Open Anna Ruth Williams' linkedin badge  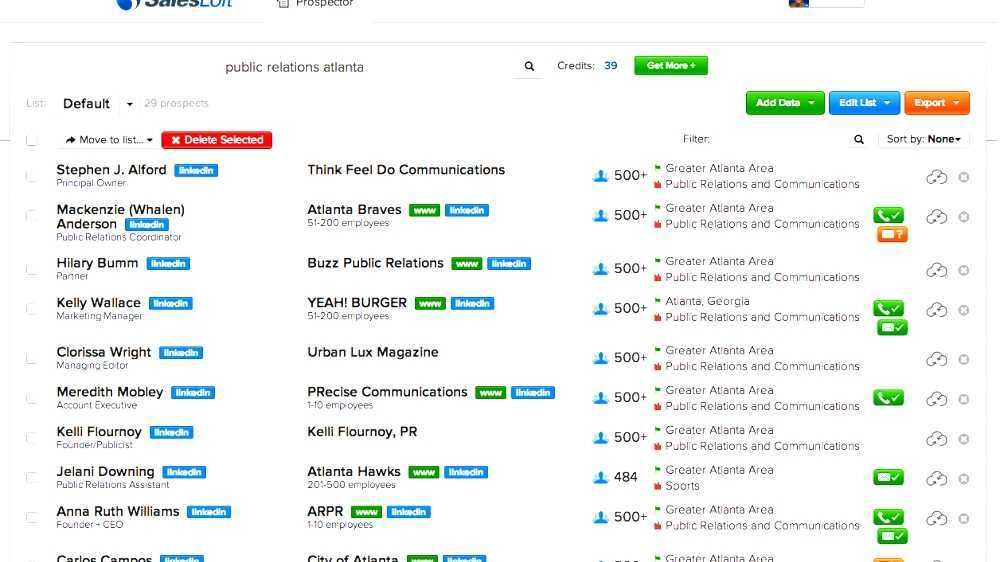point(209,512)
